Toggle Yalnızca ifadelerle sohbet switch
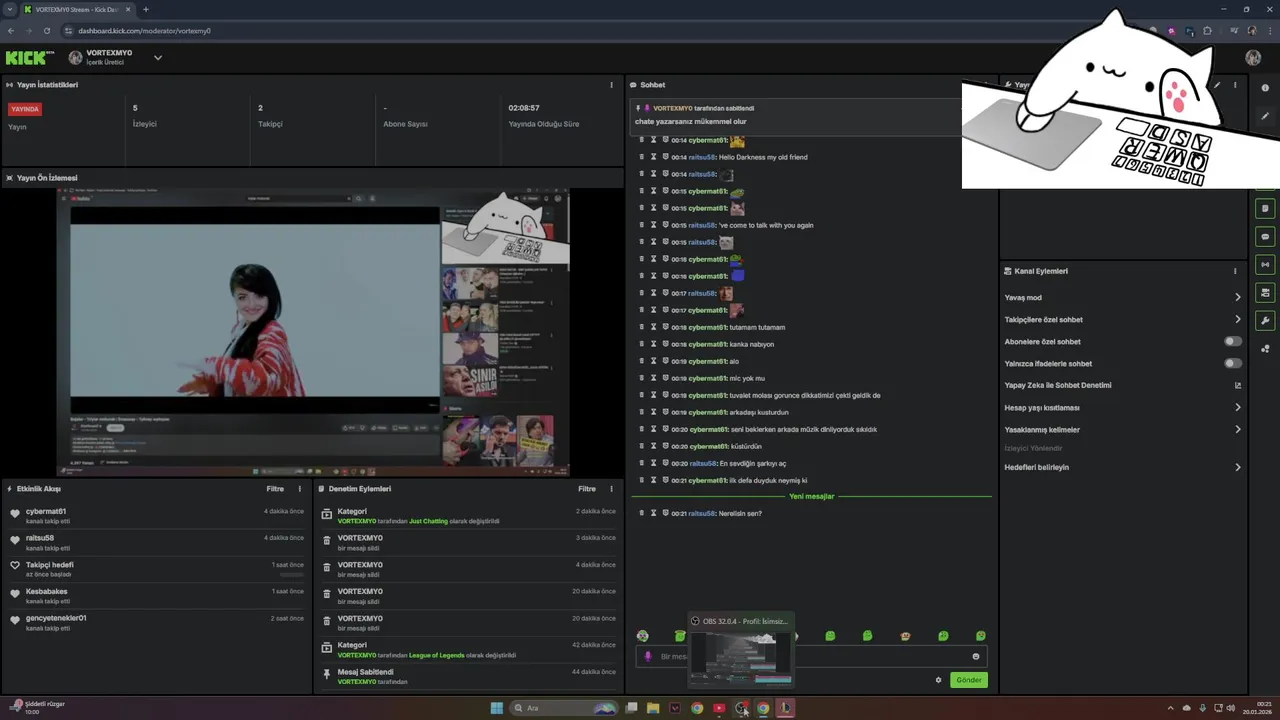This screenshot has height=720, width=1280. pyautogui.click(x=1233, y=364)
